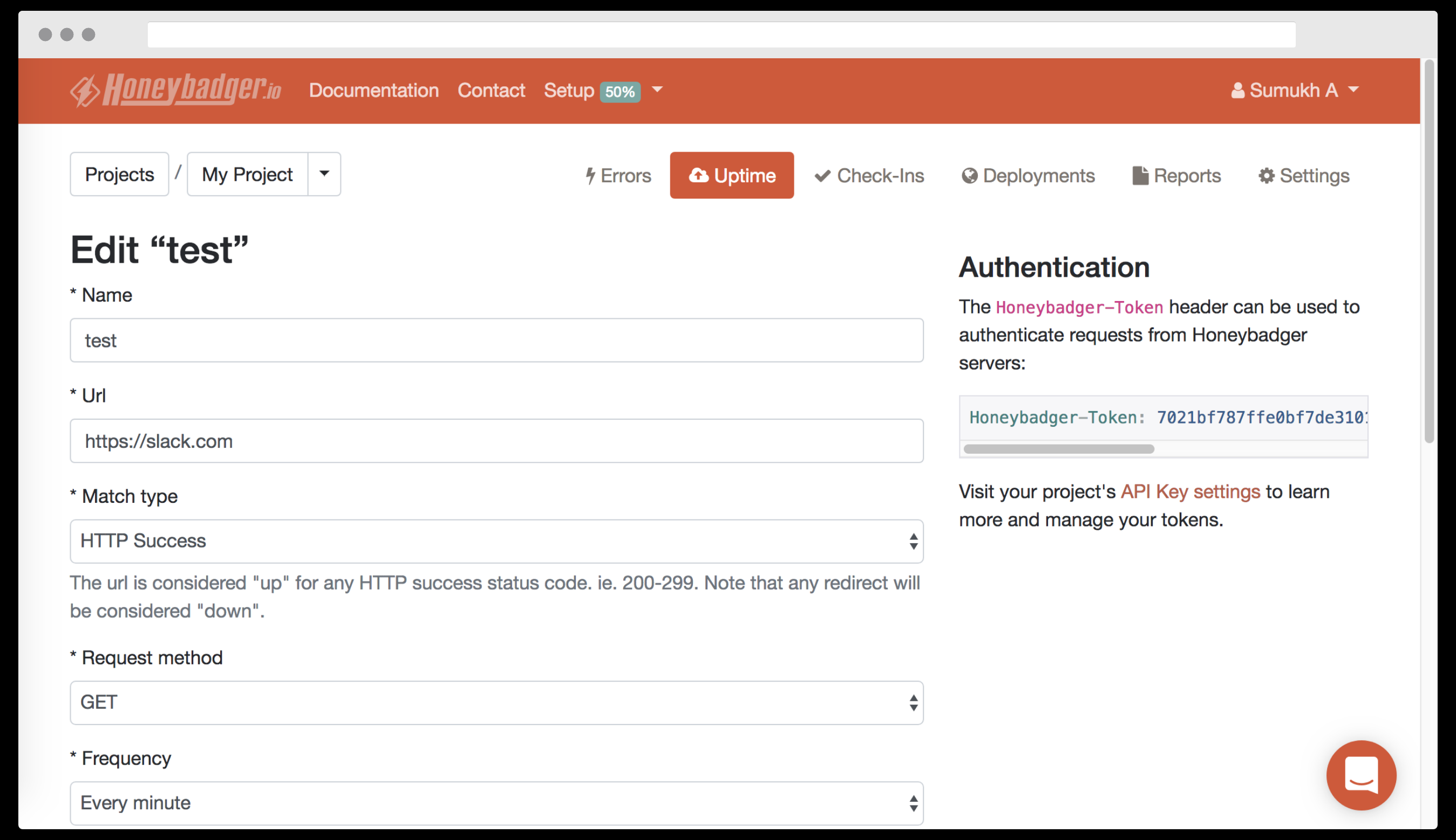
Task: Click the checkmark icon next to Check-Ins
Action: coord(822,175)
